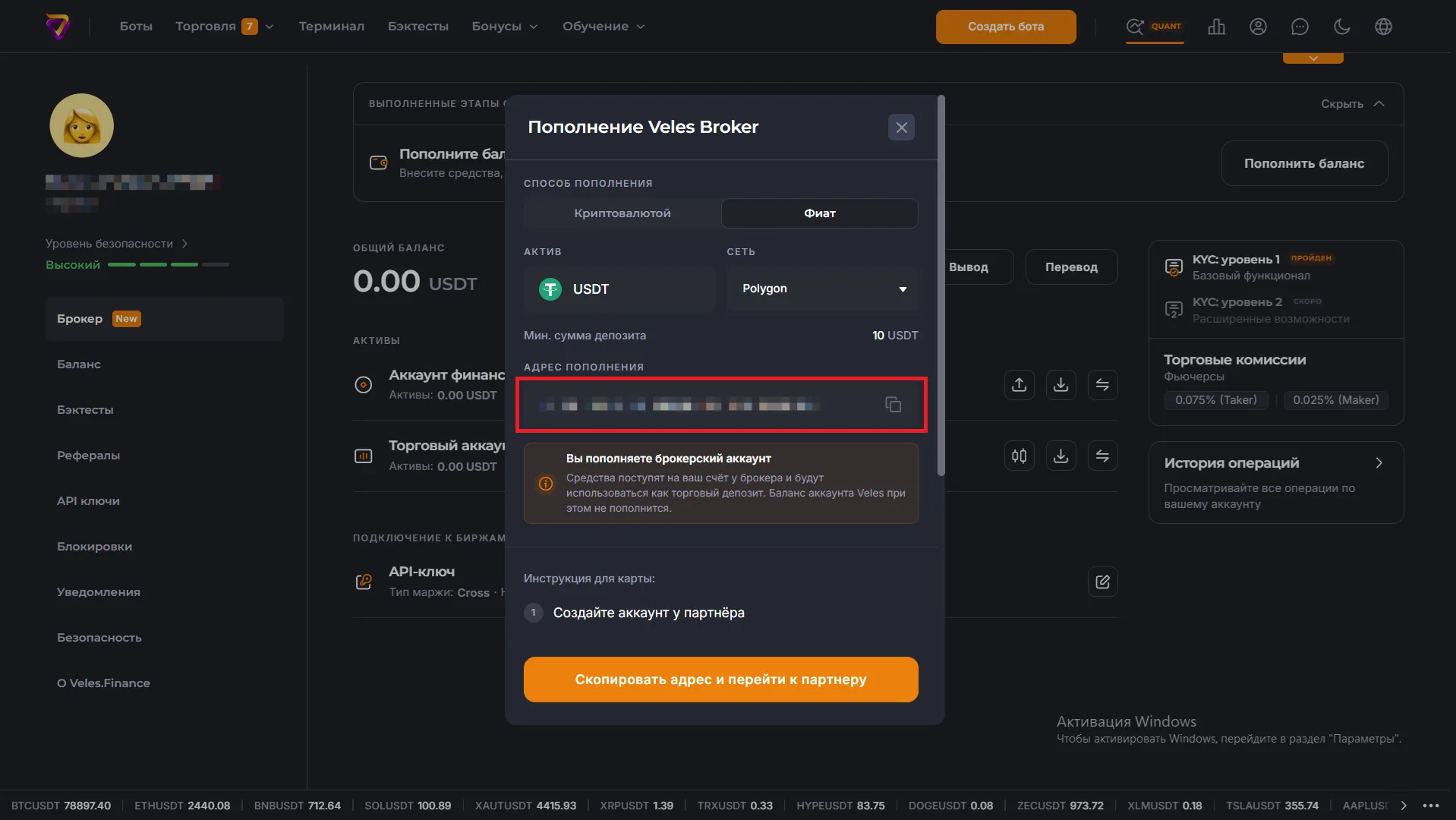Open the Polygon network dropdown
Viewport: 1456px width, 820px height.
point(823,289)
